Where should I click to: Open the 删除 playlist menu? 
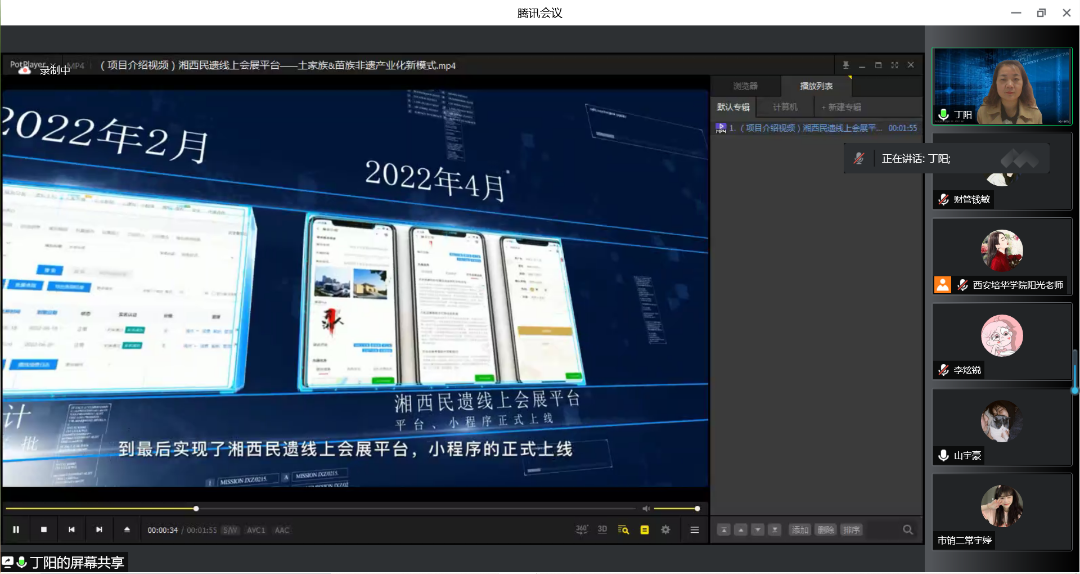click(825, 529)
